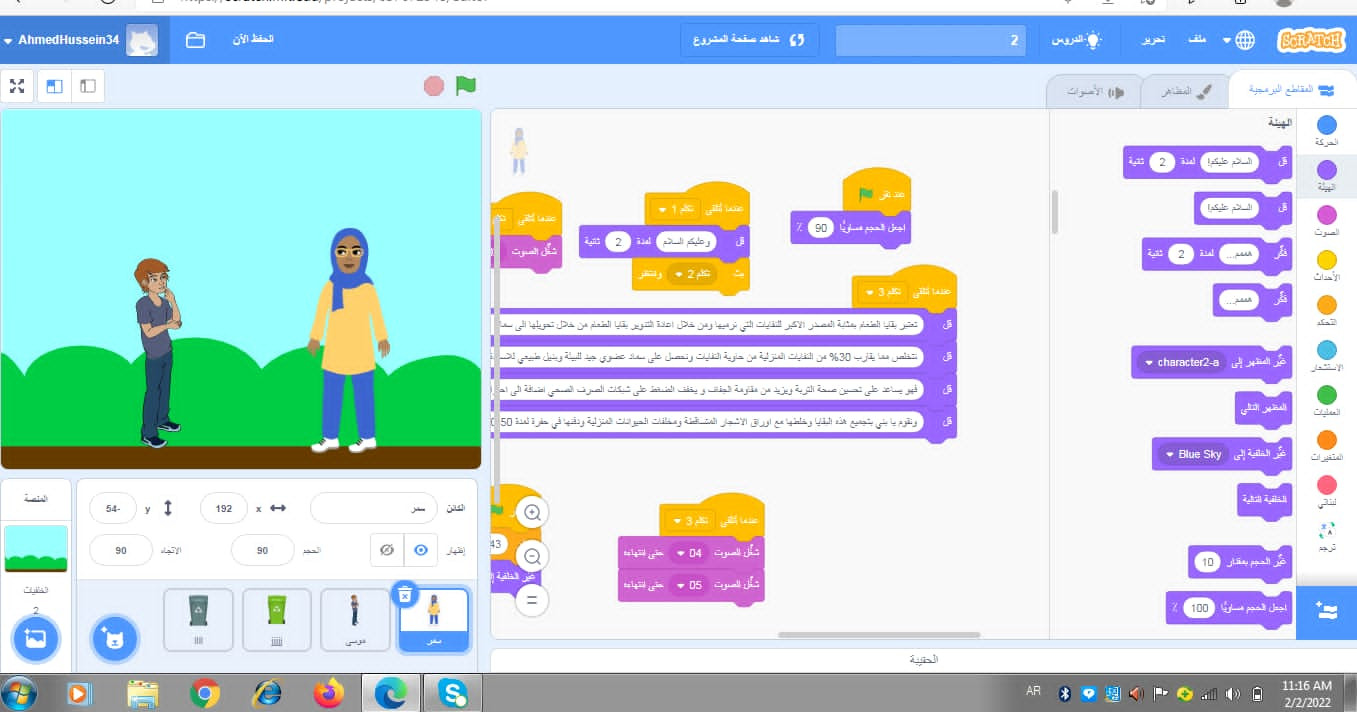Open the تكلم 2 broadcast dropdown
Image resolution: width=1357 pixels, height=712 pixels.
[x=691, y=274]
